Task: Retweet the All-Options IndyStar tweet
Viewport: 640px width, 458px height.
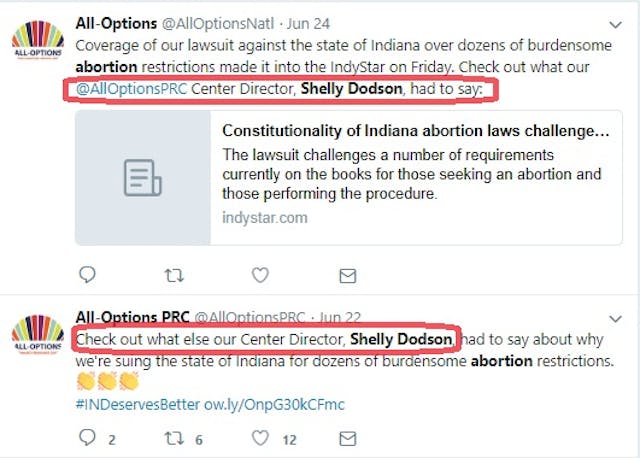Action: tap(173, 274)
